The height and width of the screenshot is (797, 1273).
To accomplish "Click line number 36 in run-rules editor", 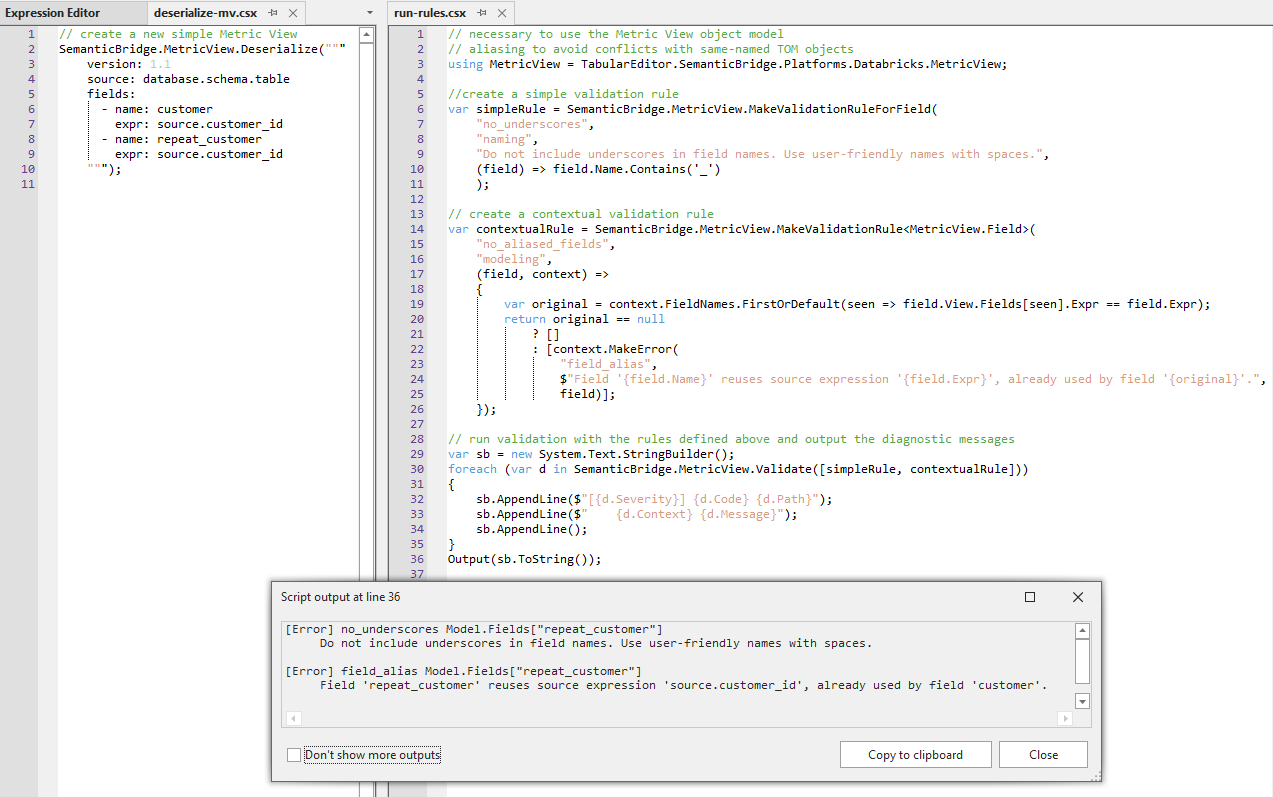I will click(x=418, y=560).
